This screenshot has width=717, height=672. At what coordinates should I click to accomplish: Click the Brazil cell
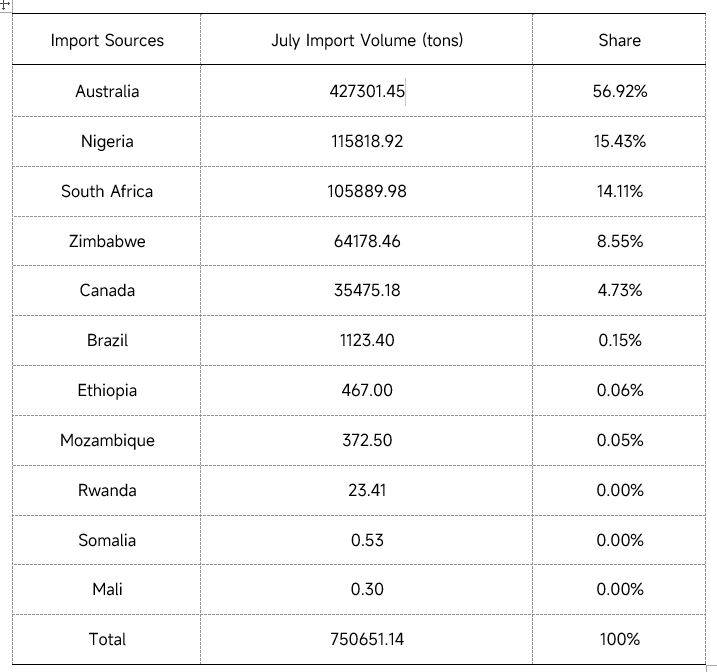(x=107, y=340)
